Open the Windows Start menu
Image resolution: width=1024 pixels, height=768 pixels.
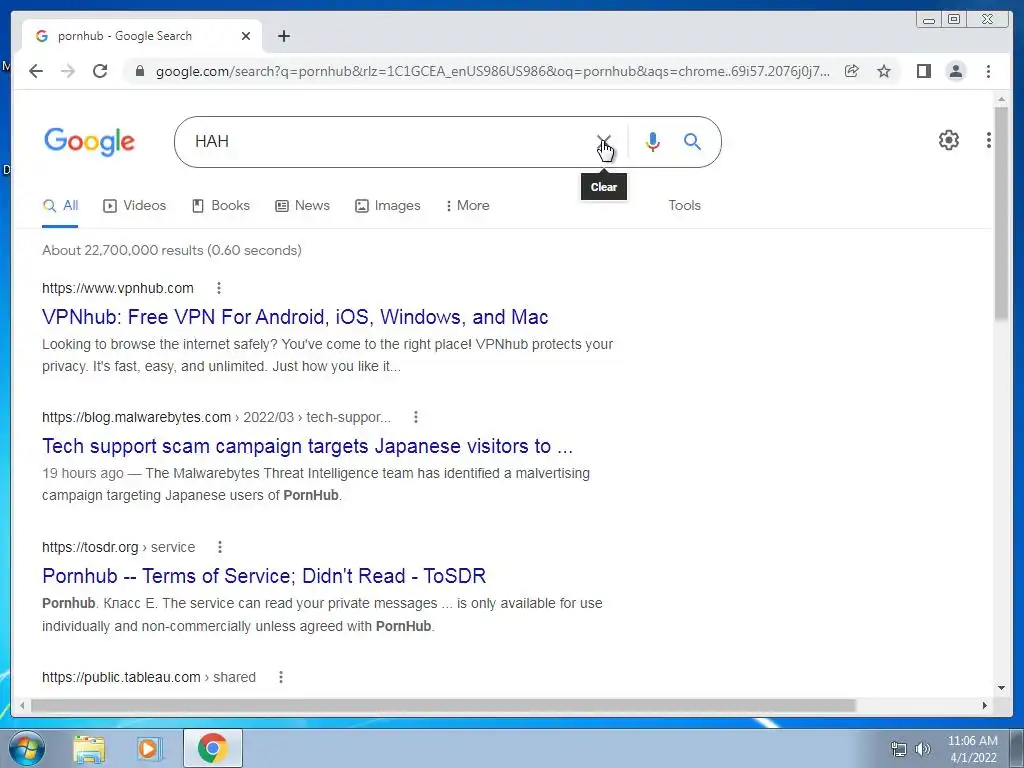[27, 748]
